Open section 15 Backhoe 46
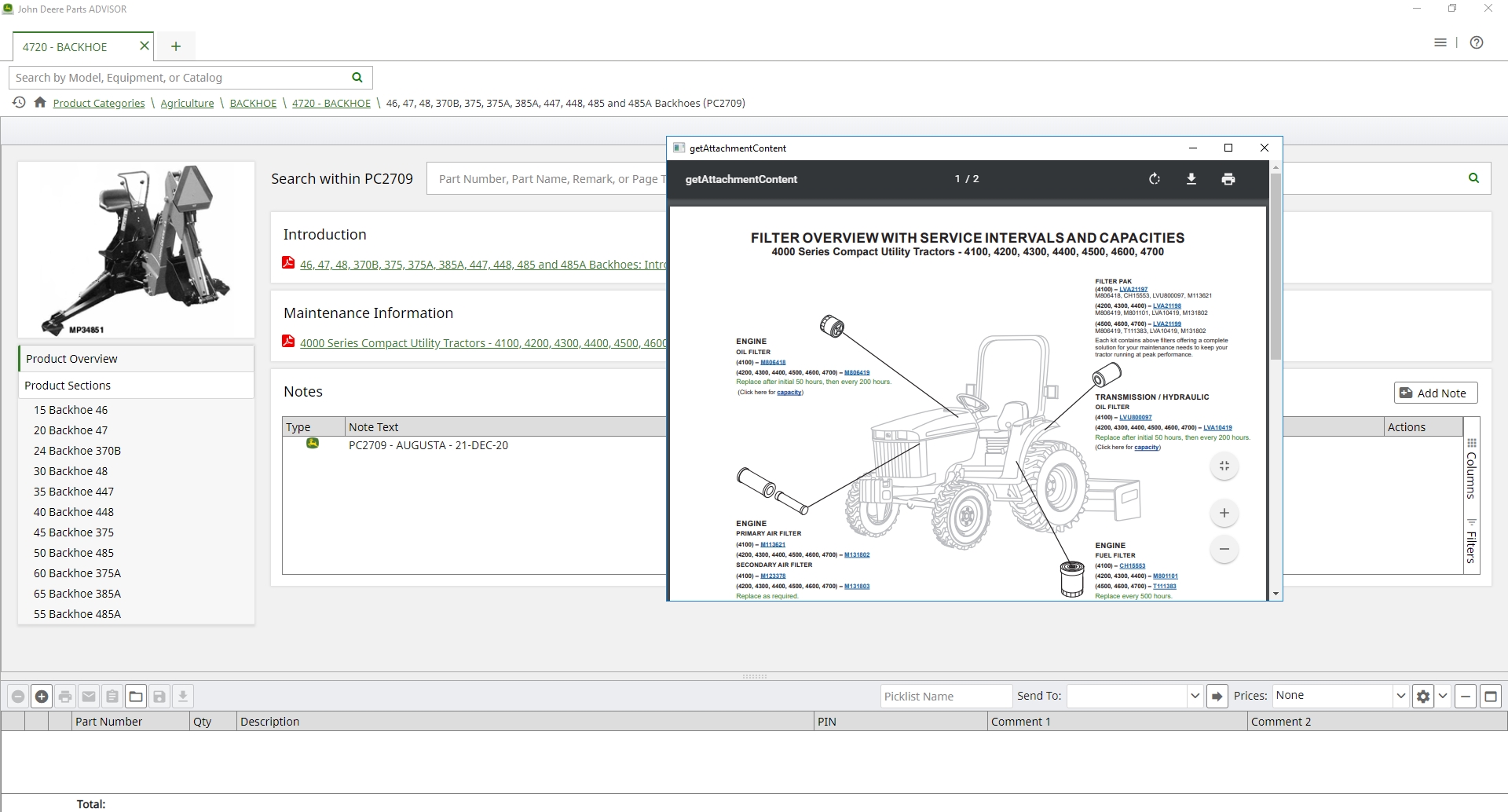Image resolution: width=1508 pixels, height=812 pixels. 71,410
